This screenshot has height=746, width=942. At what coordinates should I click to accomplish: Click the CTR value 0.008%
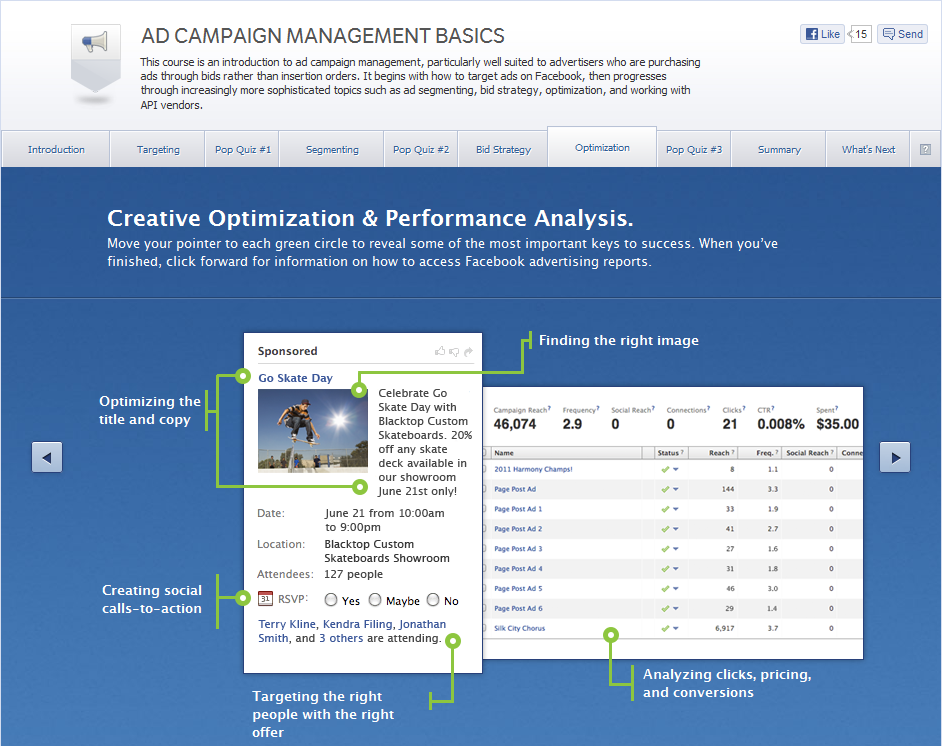point(781,424)
